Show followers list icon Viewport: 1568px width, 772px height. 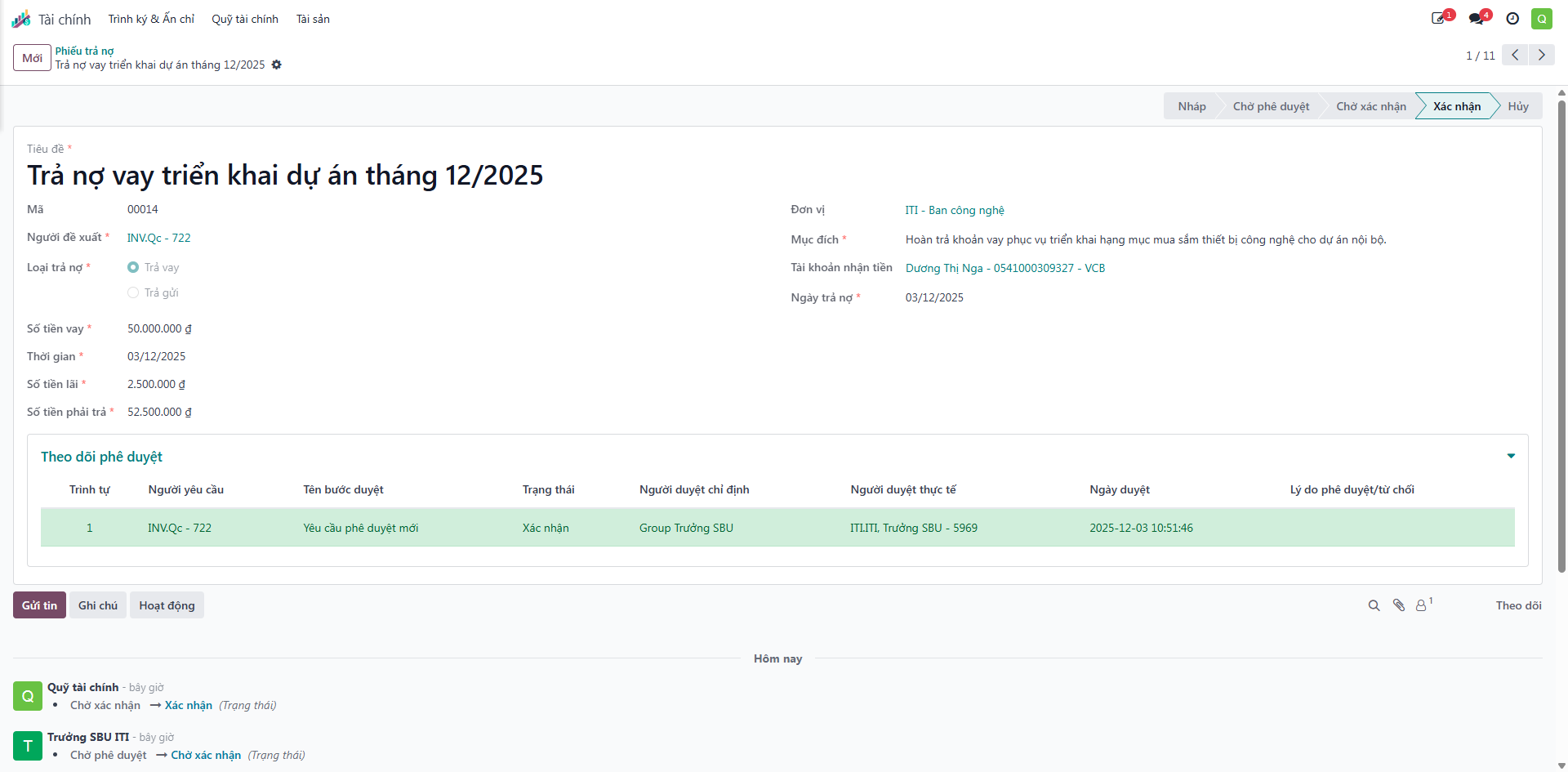[1423, 605]
